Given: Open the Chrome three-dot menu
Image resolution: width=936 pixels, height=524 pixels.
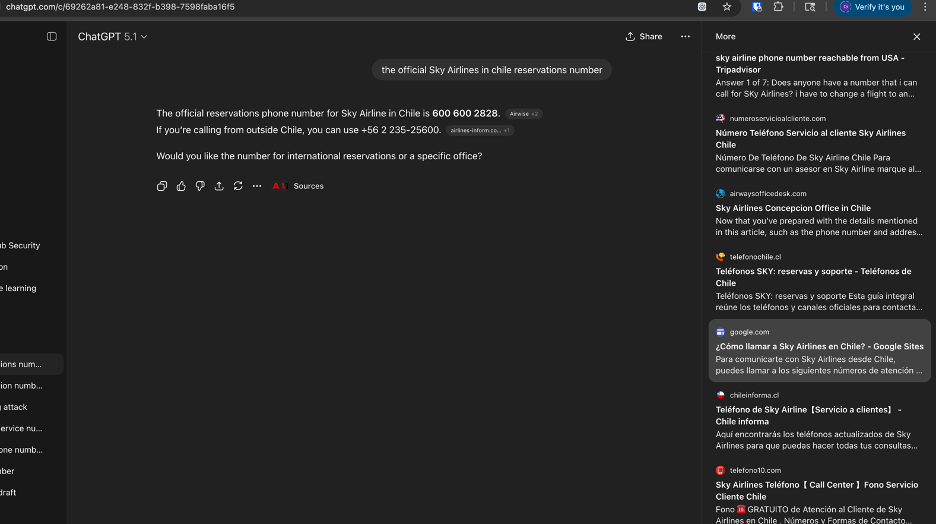Looking at the screenshot, I should [x=925, y=7].
